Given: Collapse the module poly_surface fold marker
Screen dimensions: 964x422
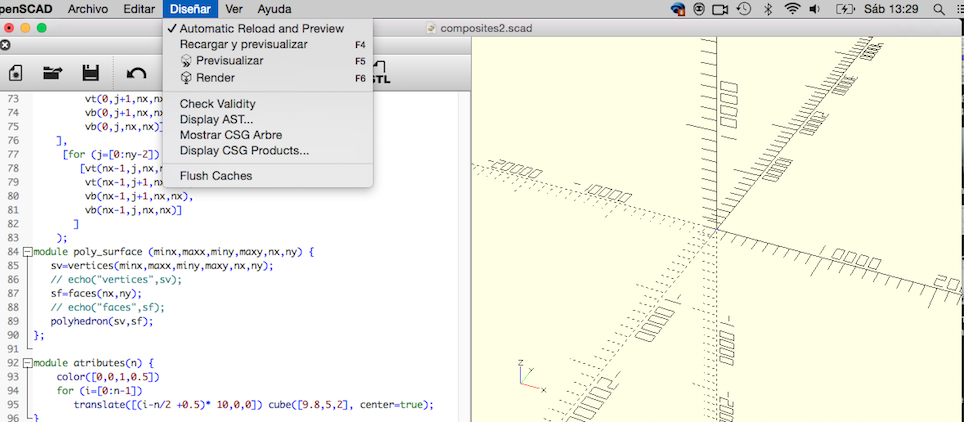Looking at the screenshot, I should click(x=26, y=252).
